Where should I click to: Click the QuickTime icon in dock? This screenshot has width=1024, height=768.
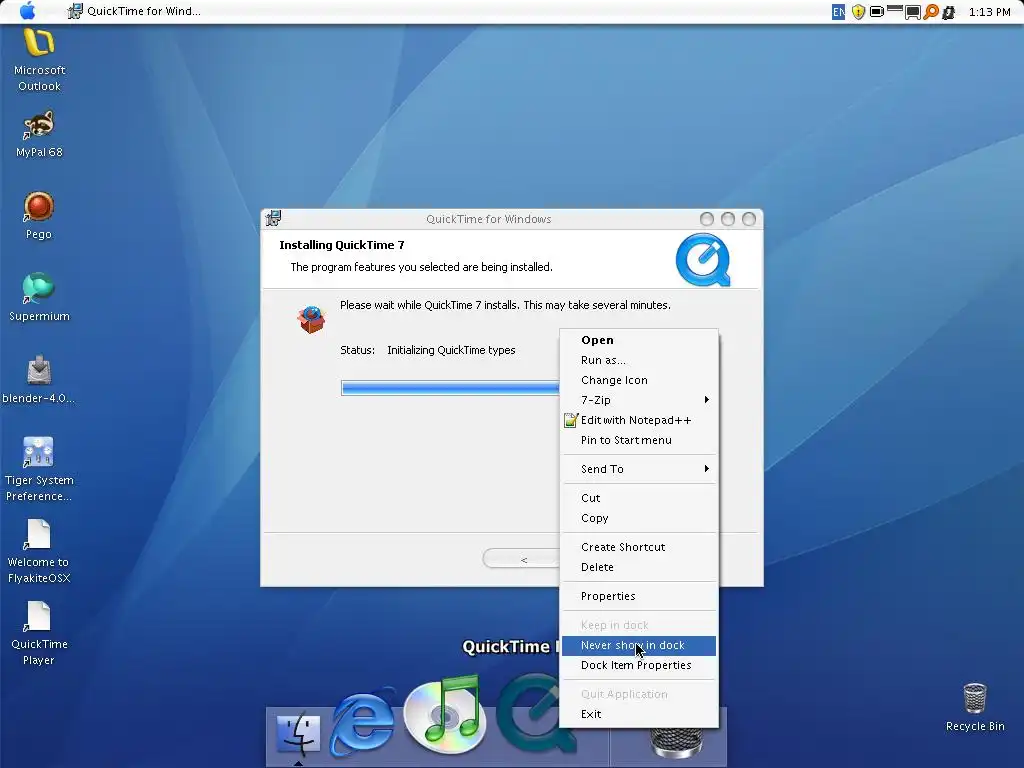[530, 714]
